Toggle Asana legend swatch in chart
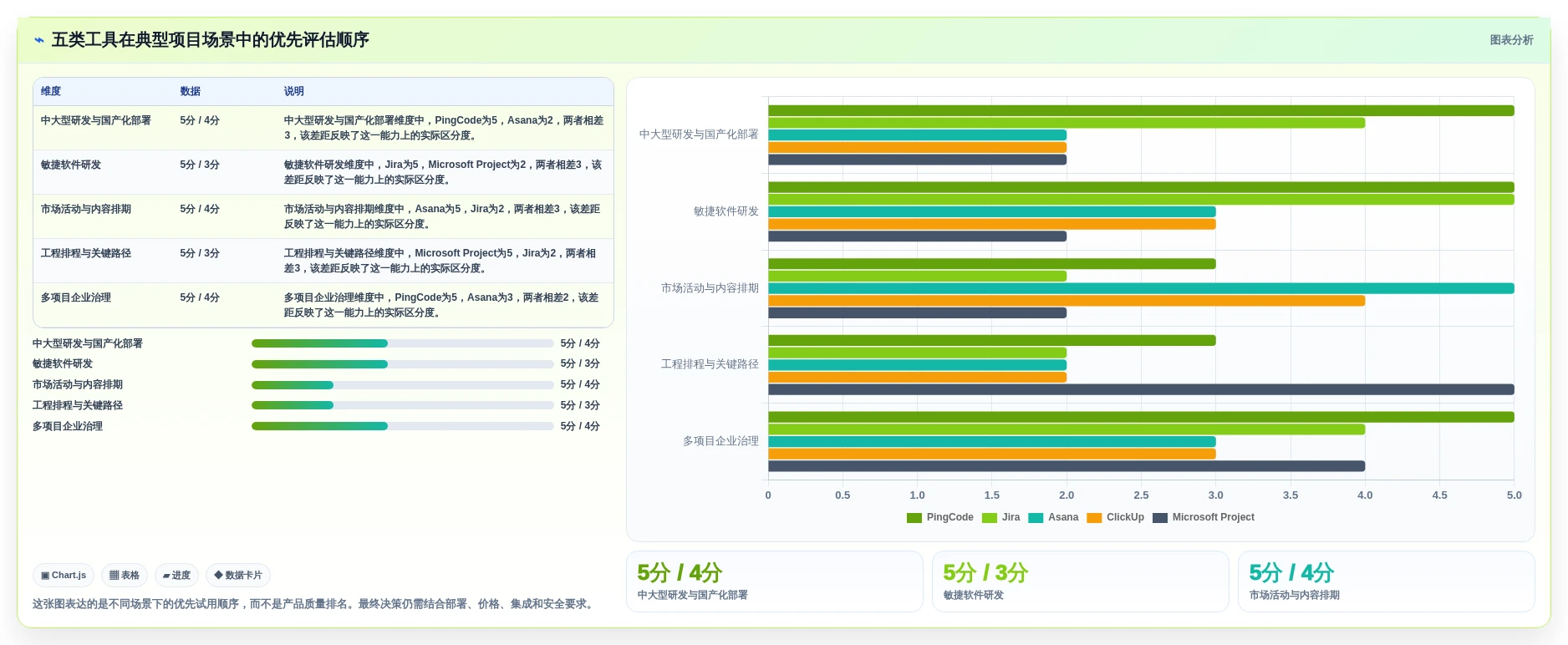The image size is (1568, 645). [x=1036, y=518]
